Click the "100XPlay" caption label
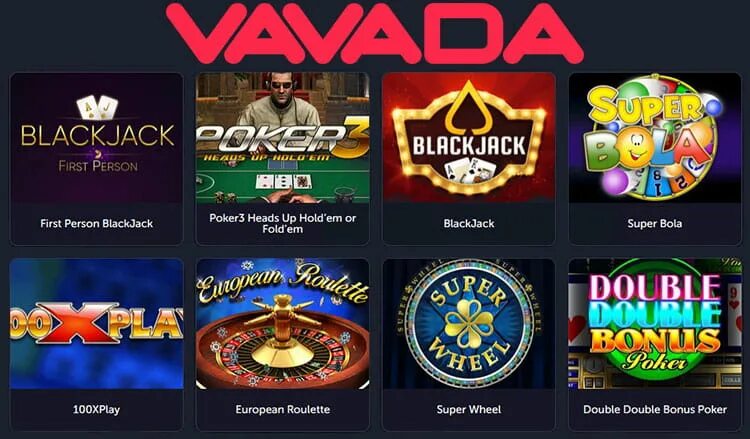 pyautogui.click(x=97, y=409)
